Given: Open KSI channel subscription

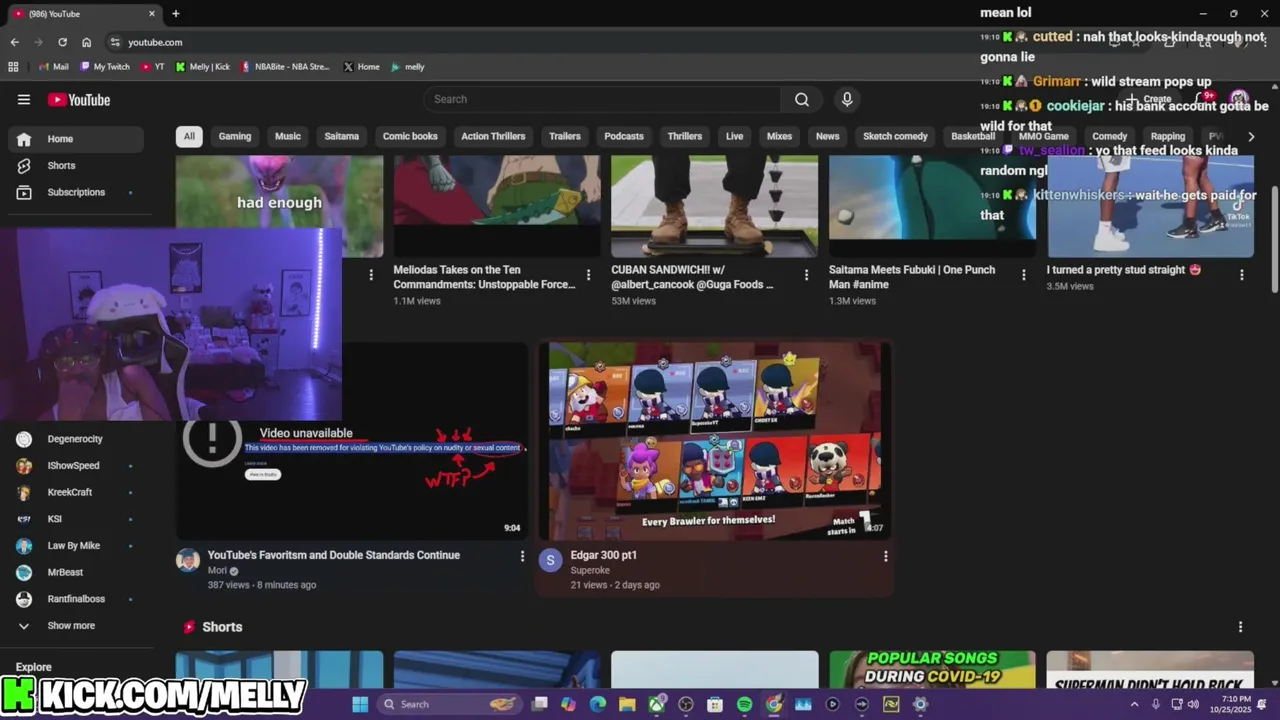Looking at the screenshot, I should [76, 519].
